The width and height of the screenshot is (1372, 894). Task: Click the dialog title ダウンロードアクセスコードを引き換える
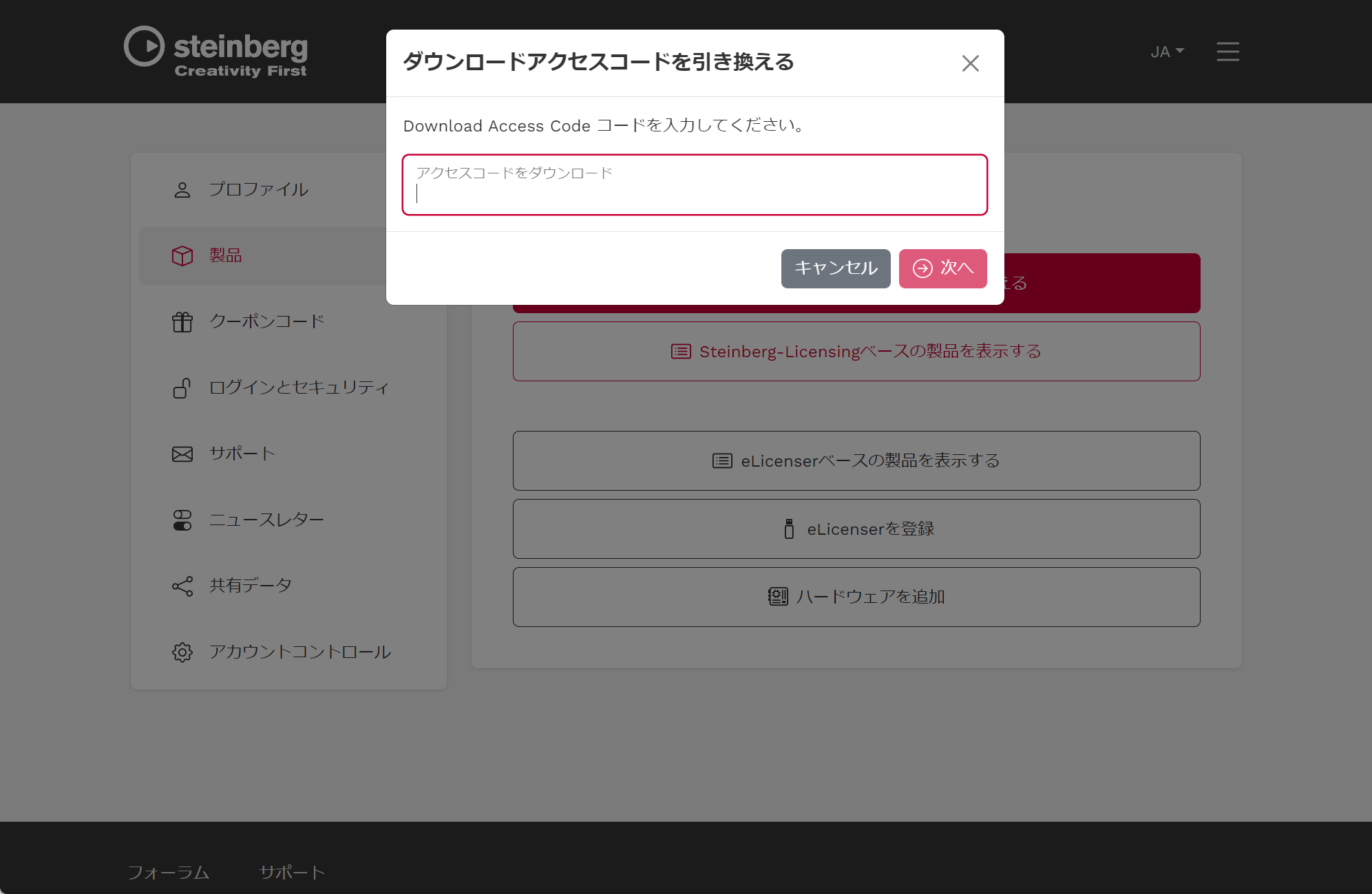[x=598, y=63]
